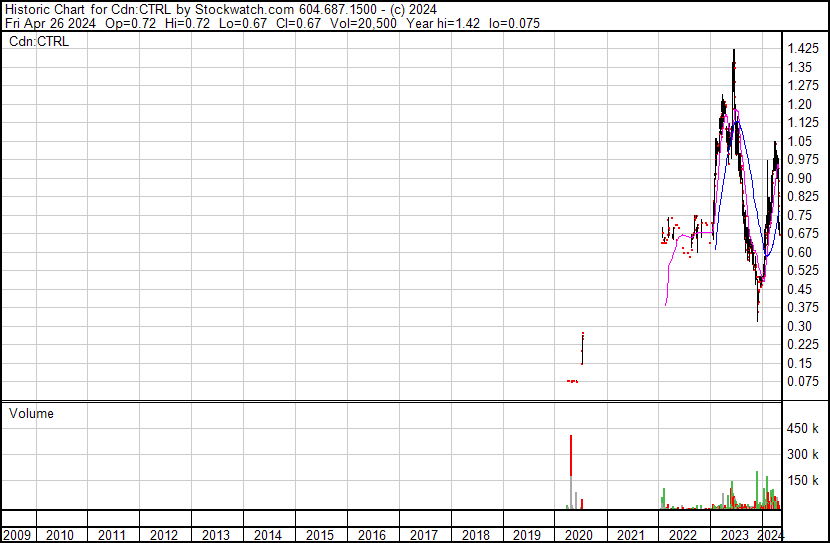Click the Vol=20,500 volume value
Image resolution: width=830 pixels, height=543 pixels.
coord(363,24)
